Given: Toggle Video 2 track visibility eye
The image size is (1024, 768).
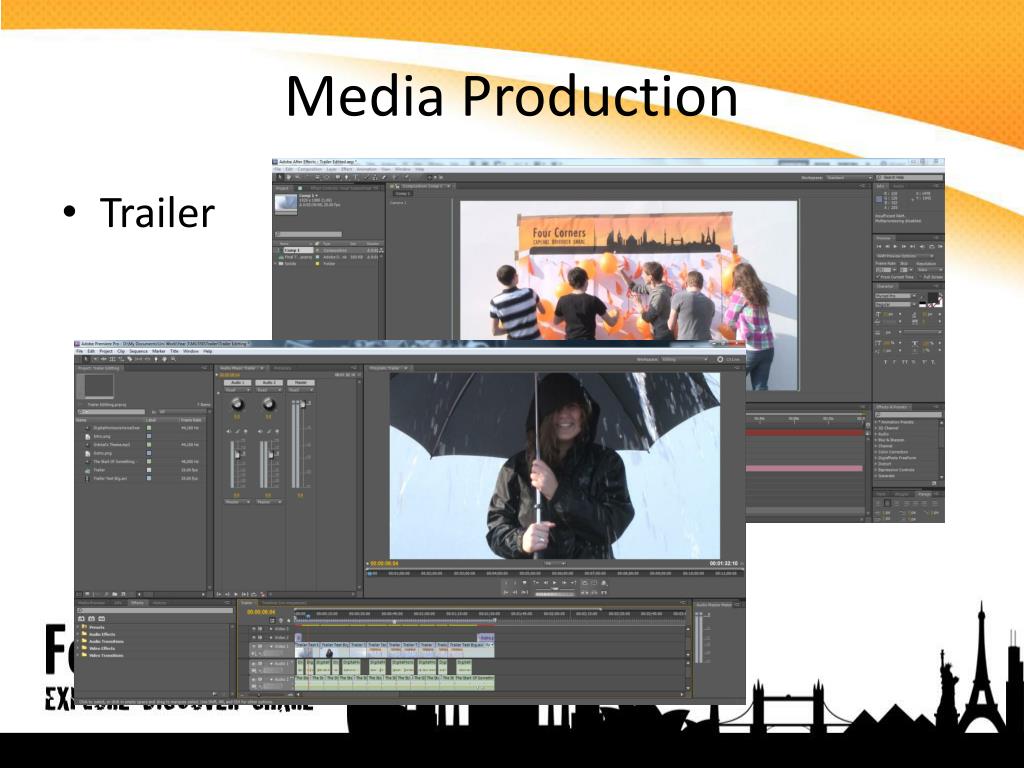Looking at the screenshot, I should coord(256,637).
